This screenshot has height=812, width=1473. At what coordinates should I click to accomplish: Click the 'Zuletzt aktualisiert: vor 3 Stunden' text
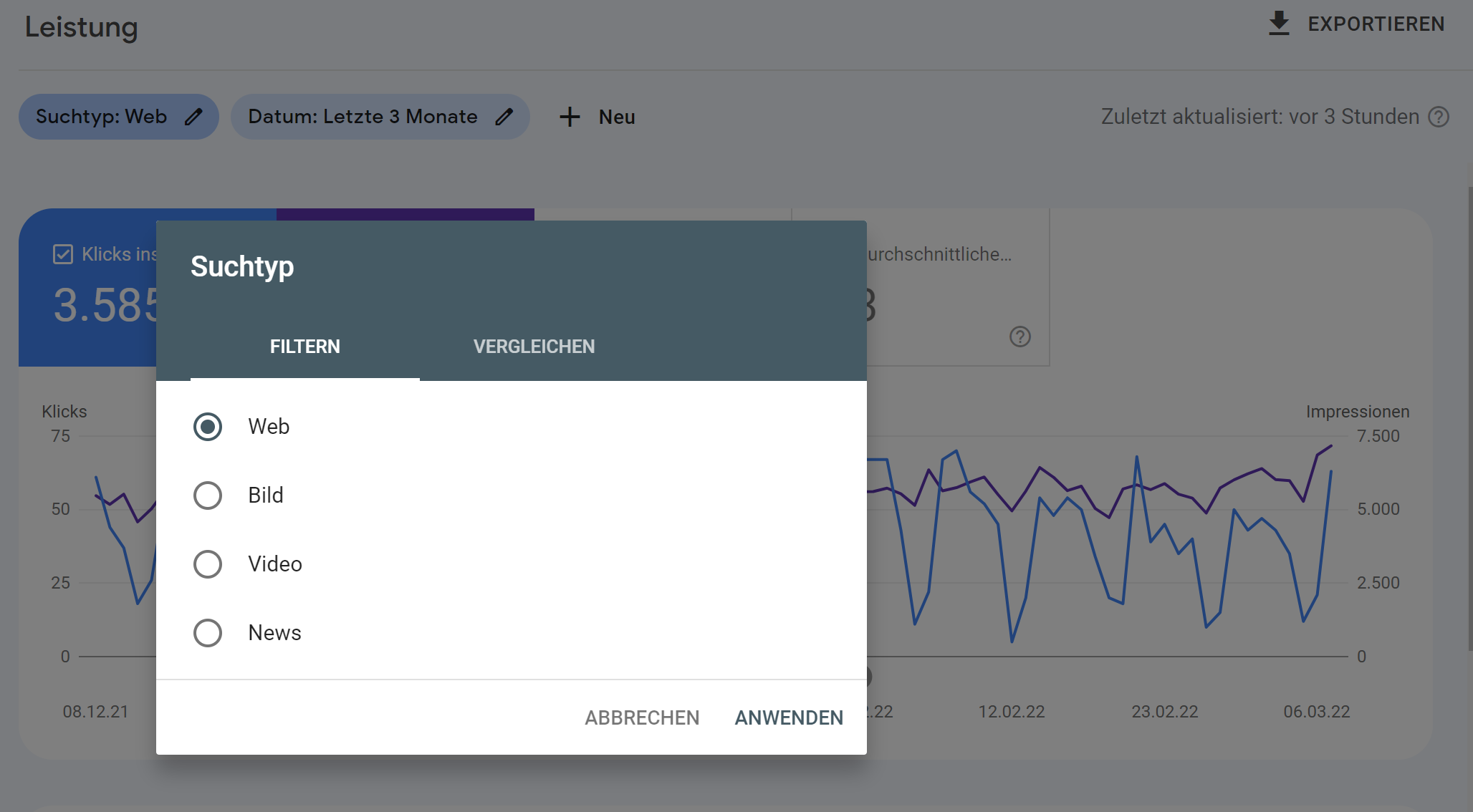click(1260, 117)
